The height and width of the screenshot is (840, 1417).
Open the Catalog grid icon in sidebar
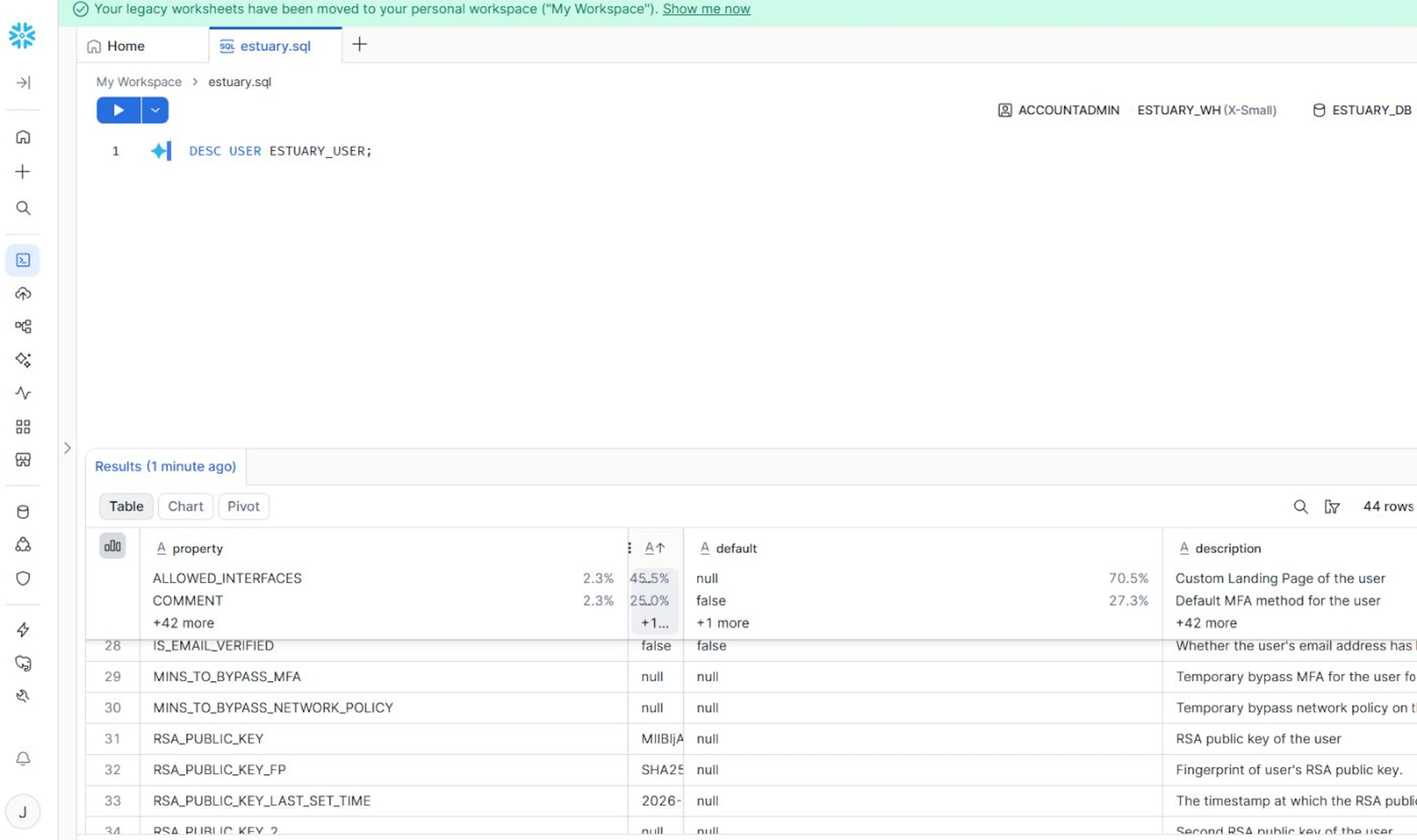[x=23, y=427]
